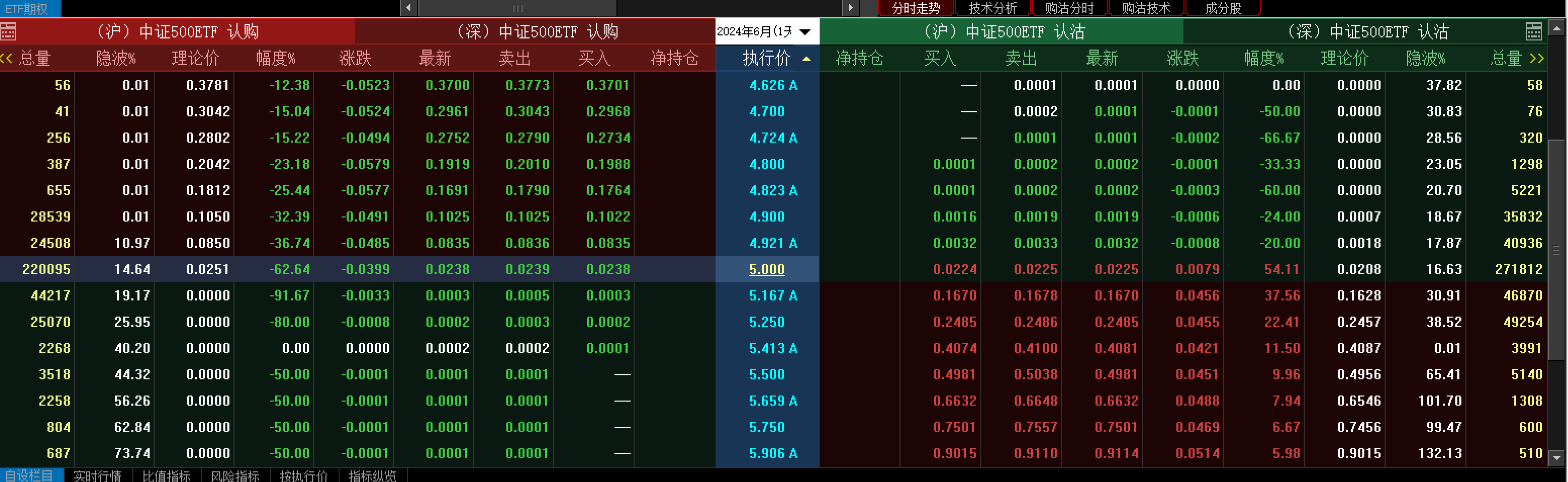Select the ETF期权 tab
The image size is (1568, 482).
(30, 9)
